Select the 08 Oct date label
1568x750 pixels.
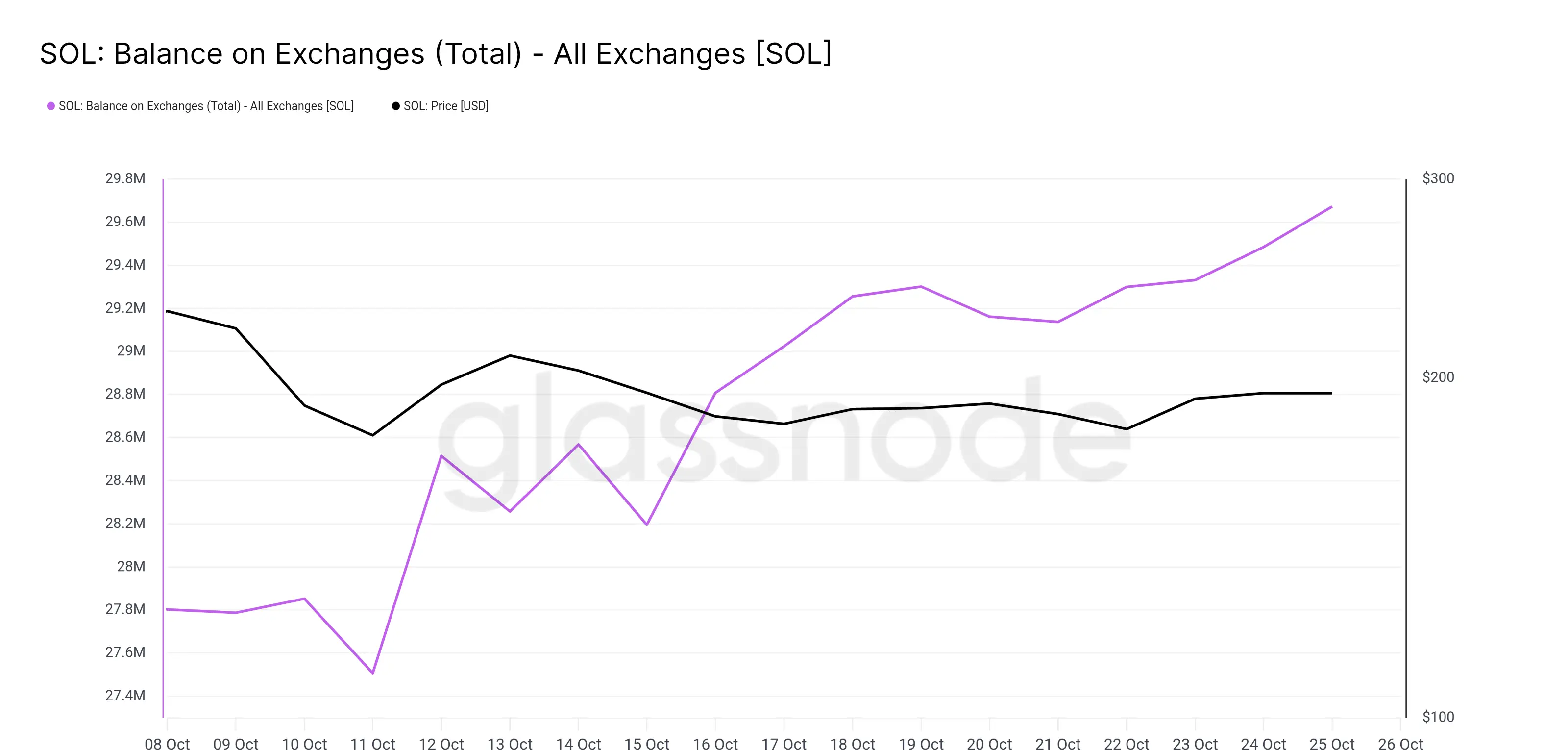click(168, 743)
